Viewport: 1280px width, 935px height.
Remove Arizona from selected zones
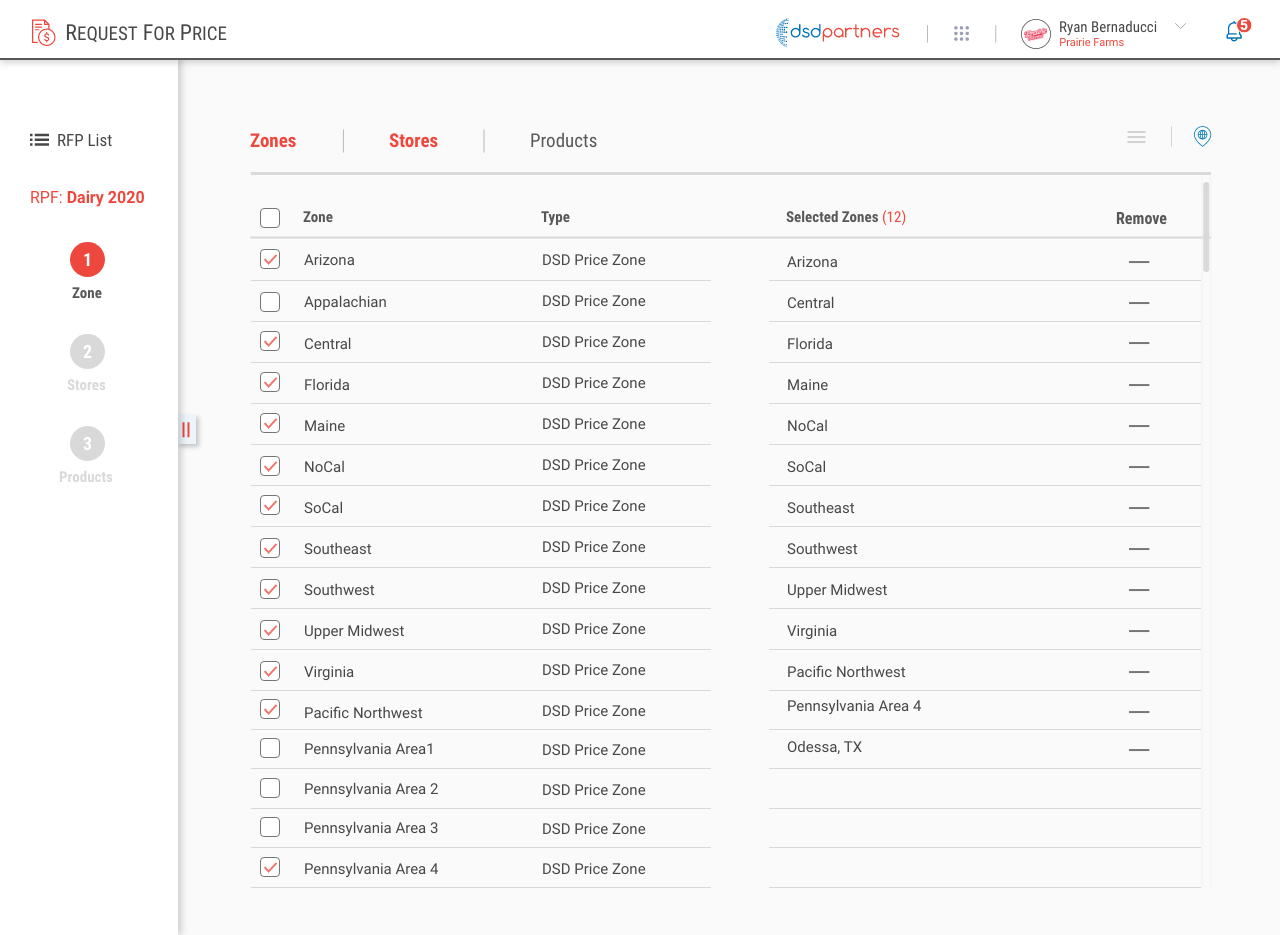(x=1138, y=262)
